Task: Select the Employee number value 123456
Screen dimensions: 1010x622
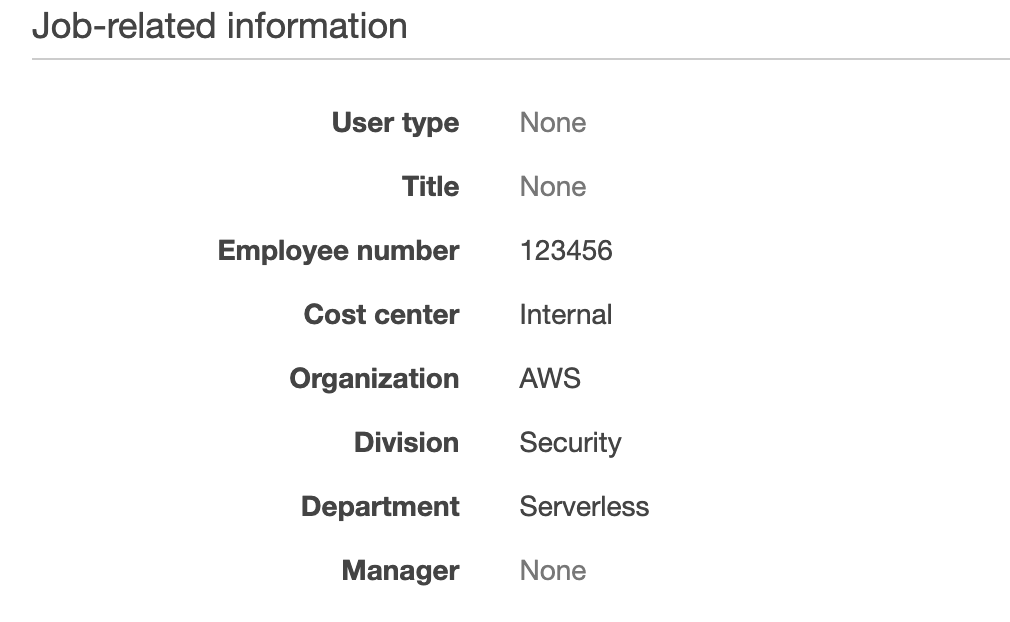Action: click(x=565, y=250)
